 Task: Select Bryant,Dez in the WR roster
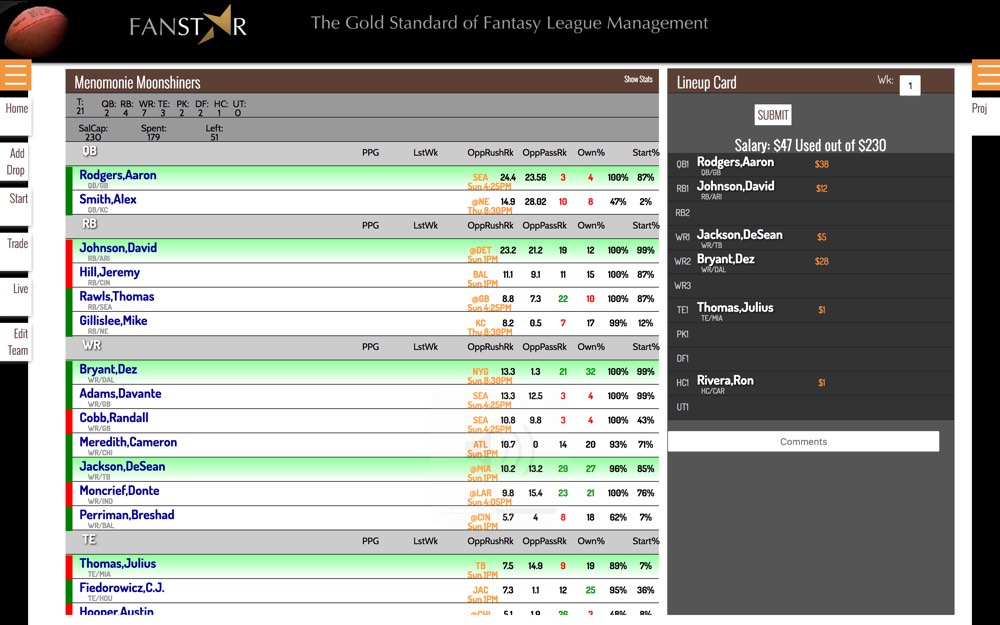(x=108, y=369)
